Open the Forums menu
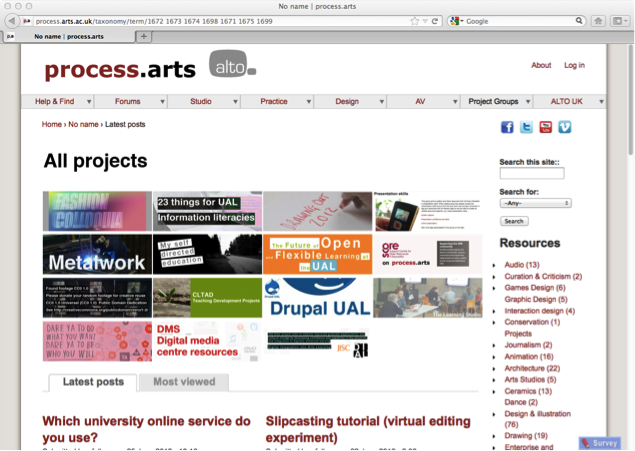 [x=130, y=101]
